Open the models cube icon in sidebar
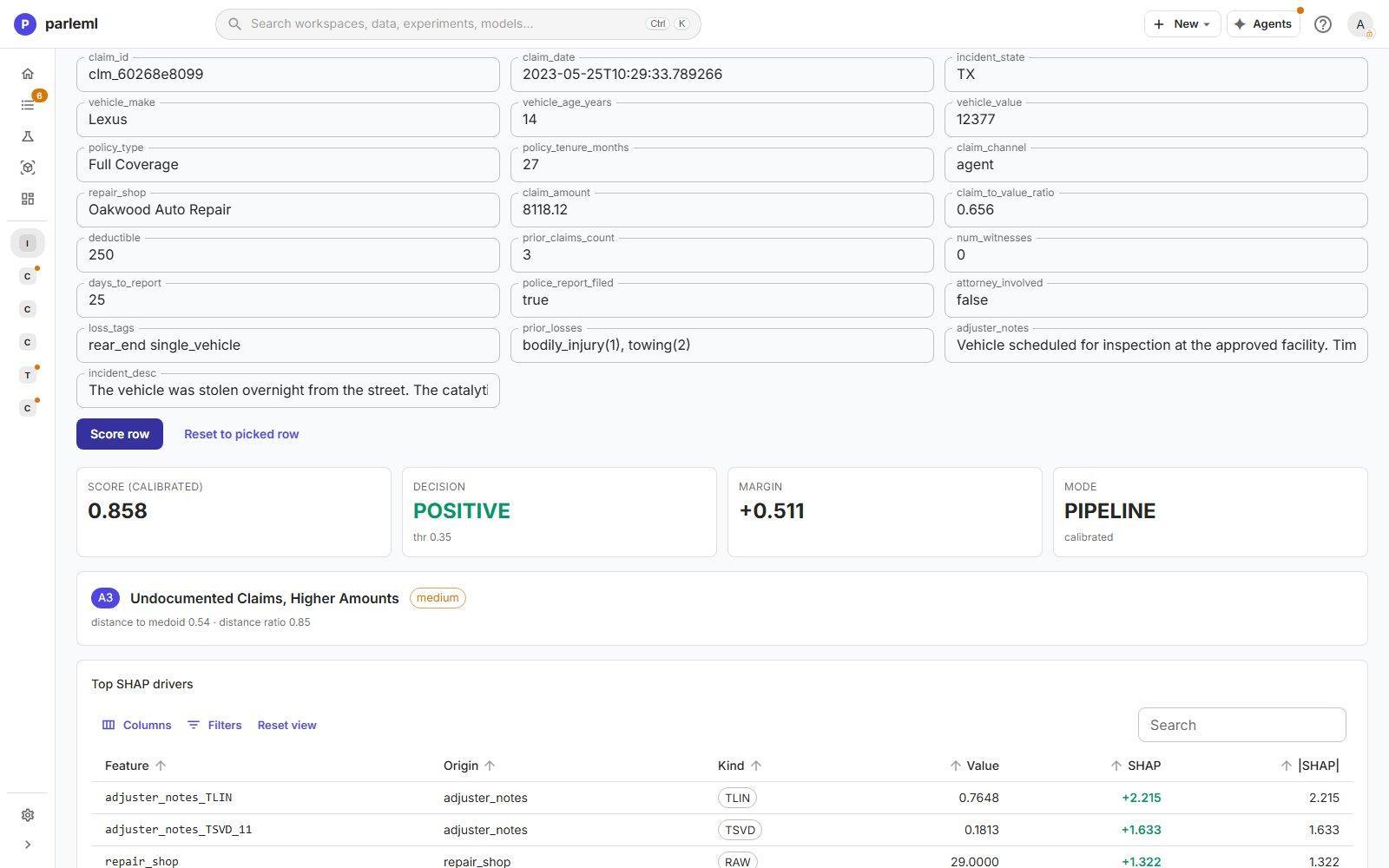Image resolution: width=1389 pixels, height=868 pixels. point(28,168)
